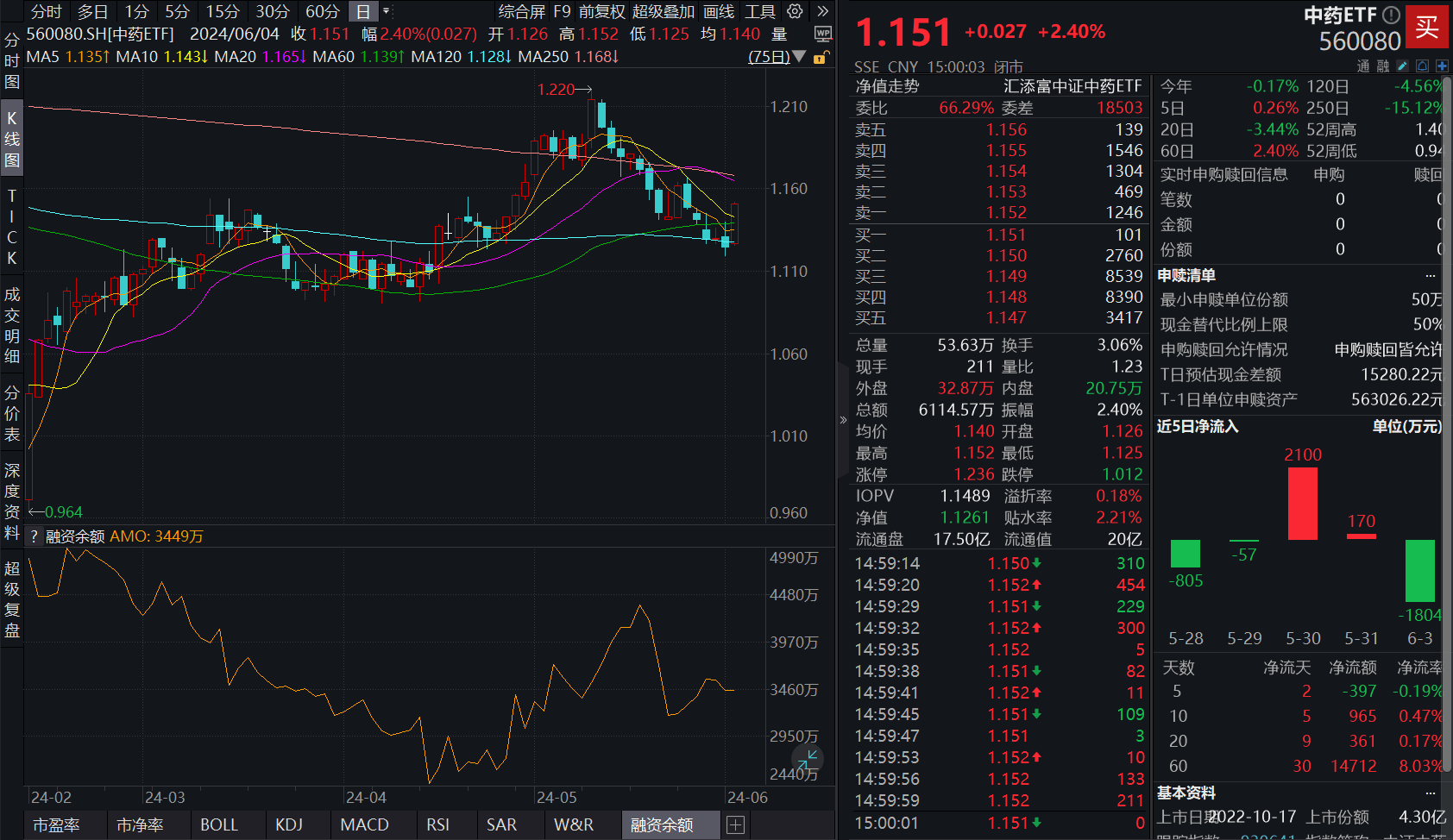This screenshot has height=840, width=1453.
Task: Open the settings gear in the top toolbar
Action: pyautogui.click(x=795, y=12)
